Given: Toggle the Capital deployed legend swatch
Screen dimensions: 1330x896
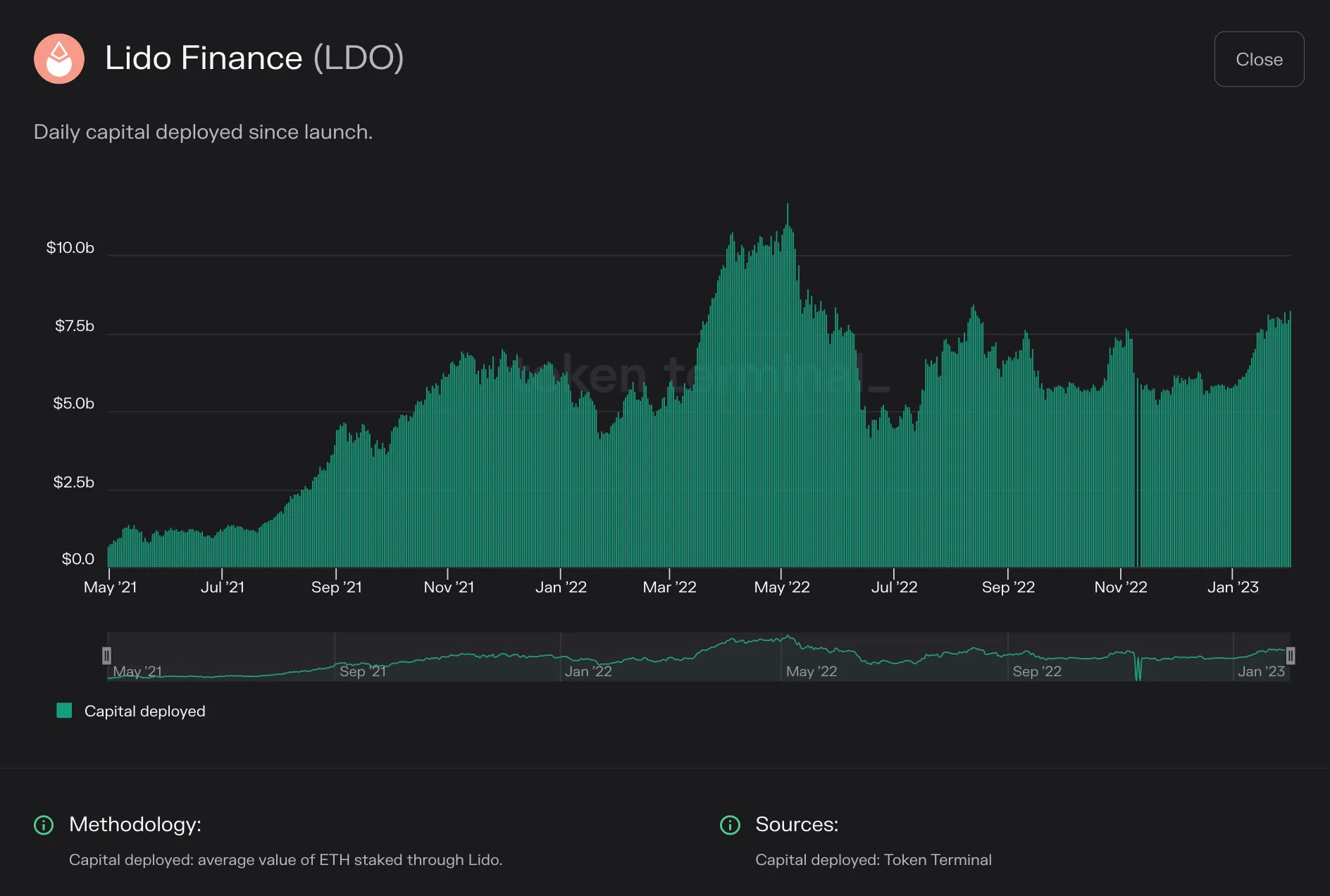Looking at the screenshot, I should pyautogui.click(x=64, y=711).
